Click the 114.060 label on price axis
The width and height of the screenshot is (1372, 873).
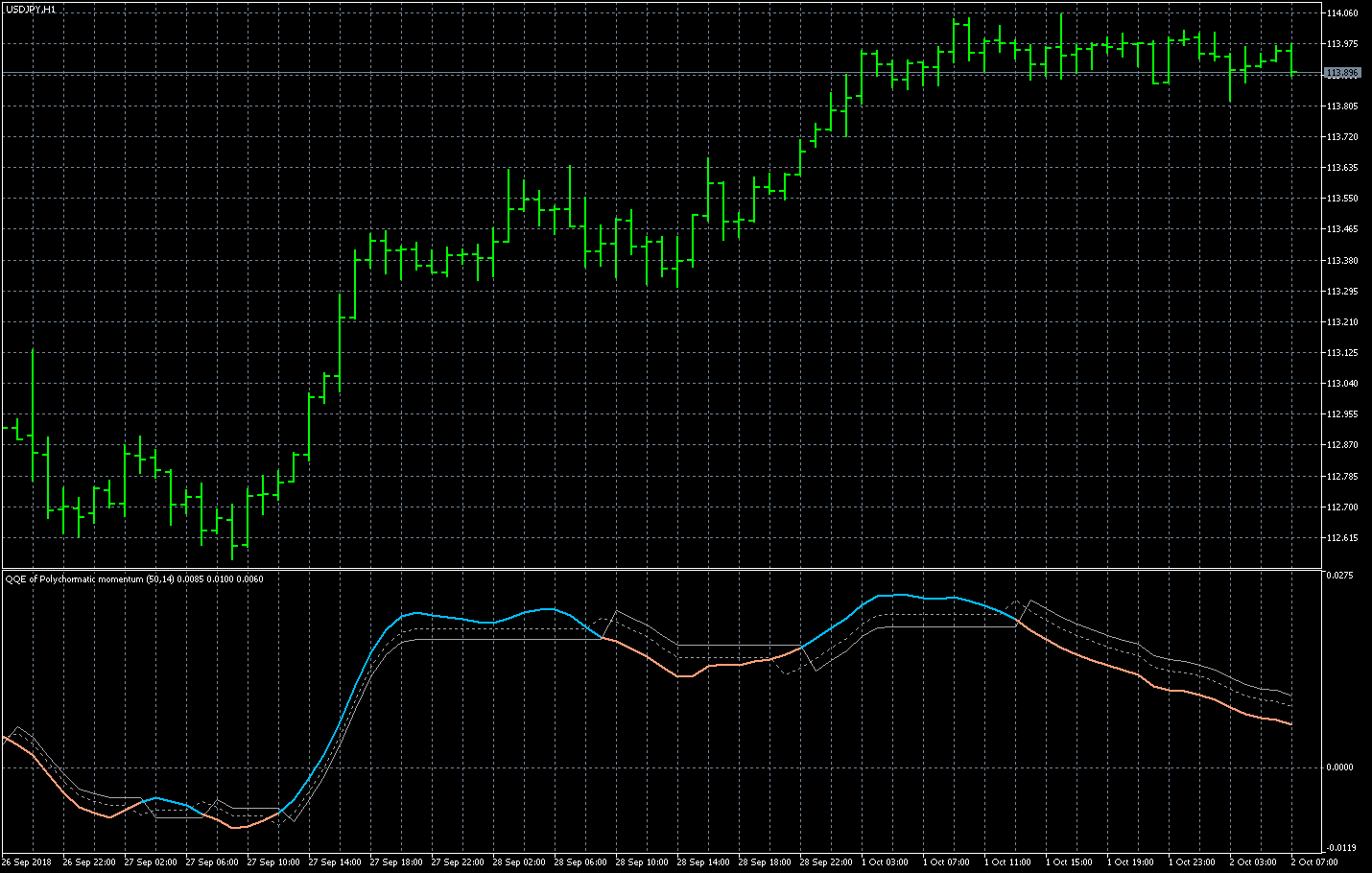(x=1341, y=13)
